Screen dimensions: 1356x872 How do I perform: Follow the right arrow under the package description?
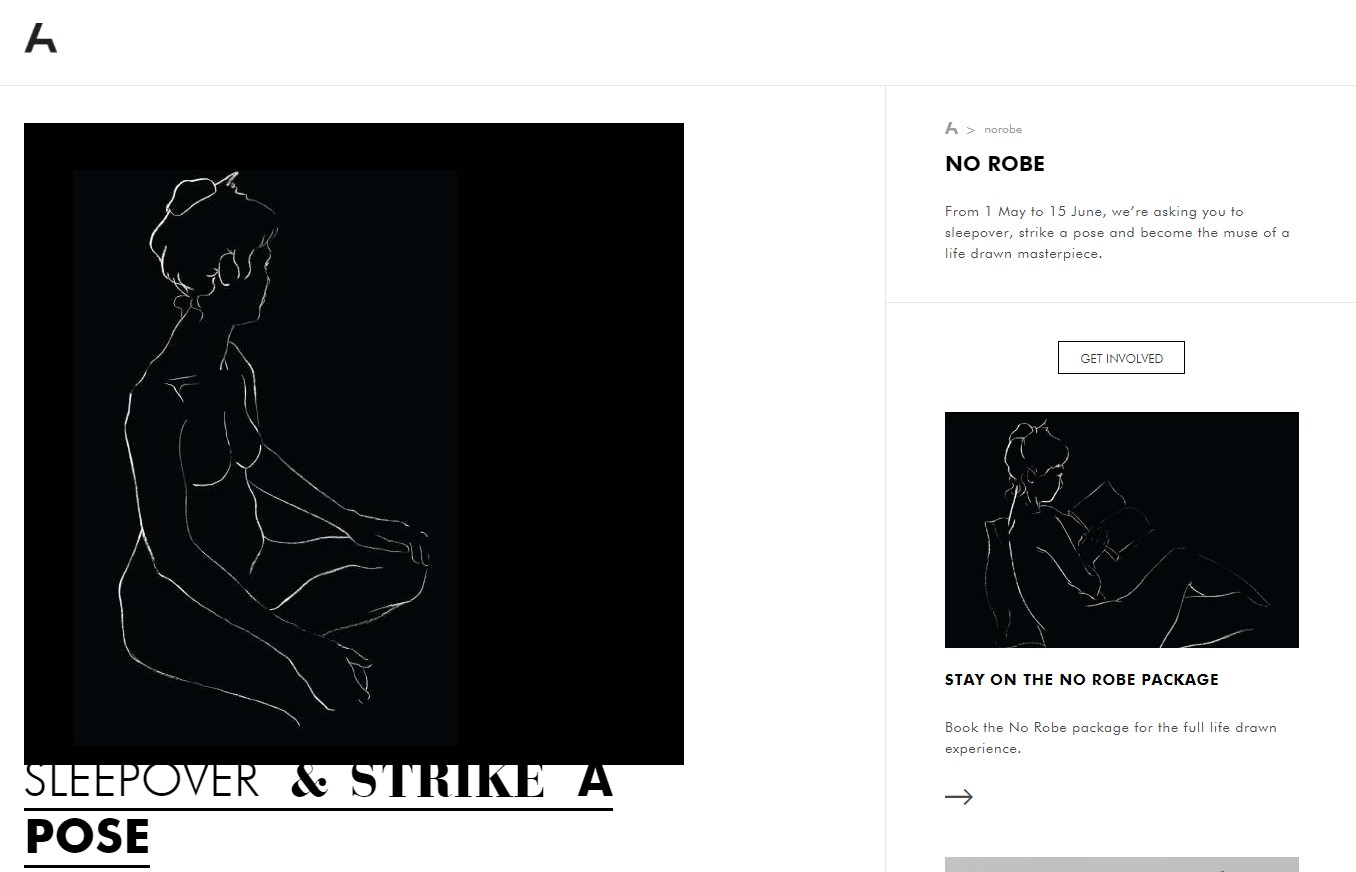[959, 797]
